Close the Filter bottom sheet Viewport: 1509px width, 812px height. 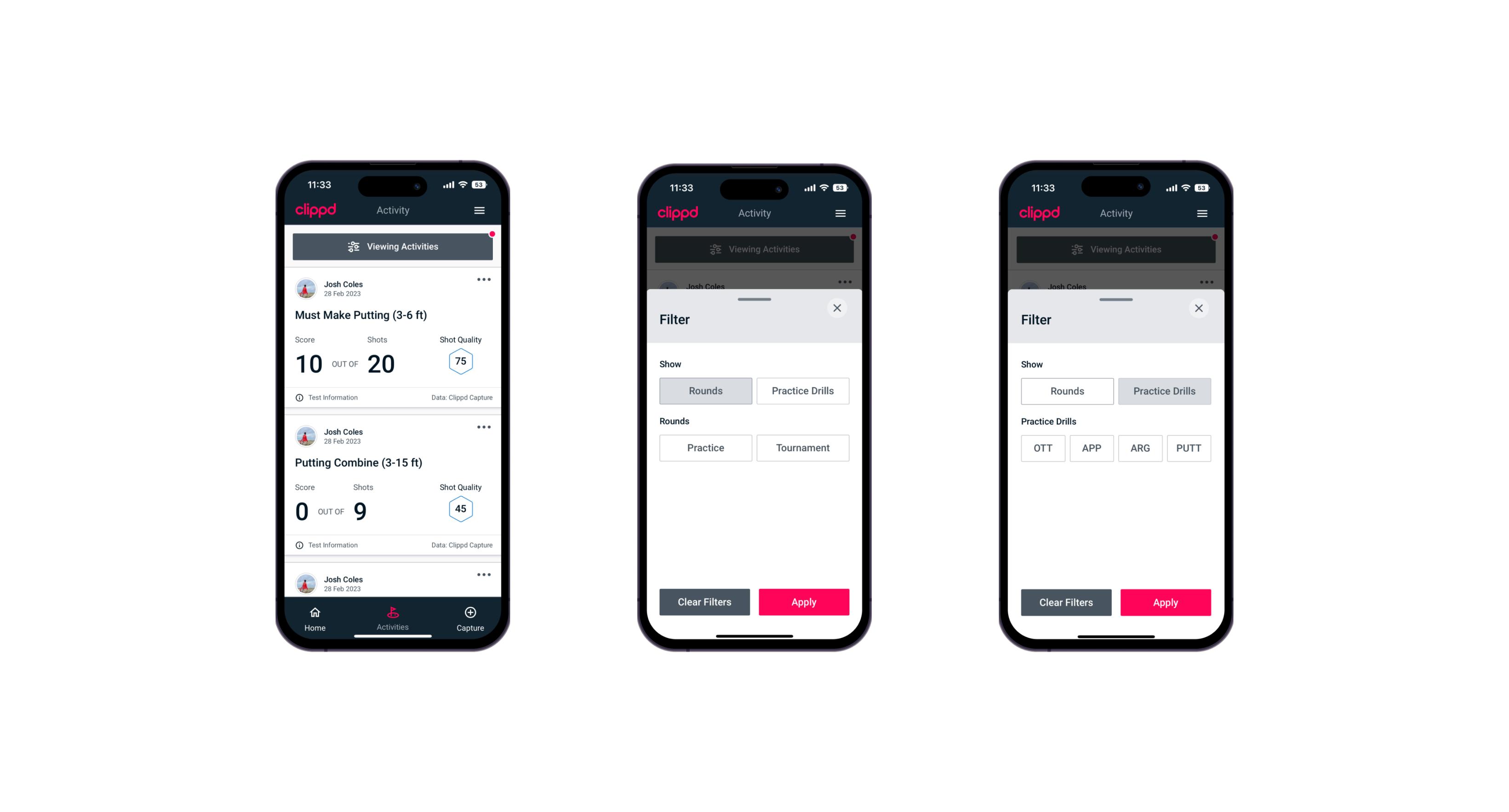838,308
